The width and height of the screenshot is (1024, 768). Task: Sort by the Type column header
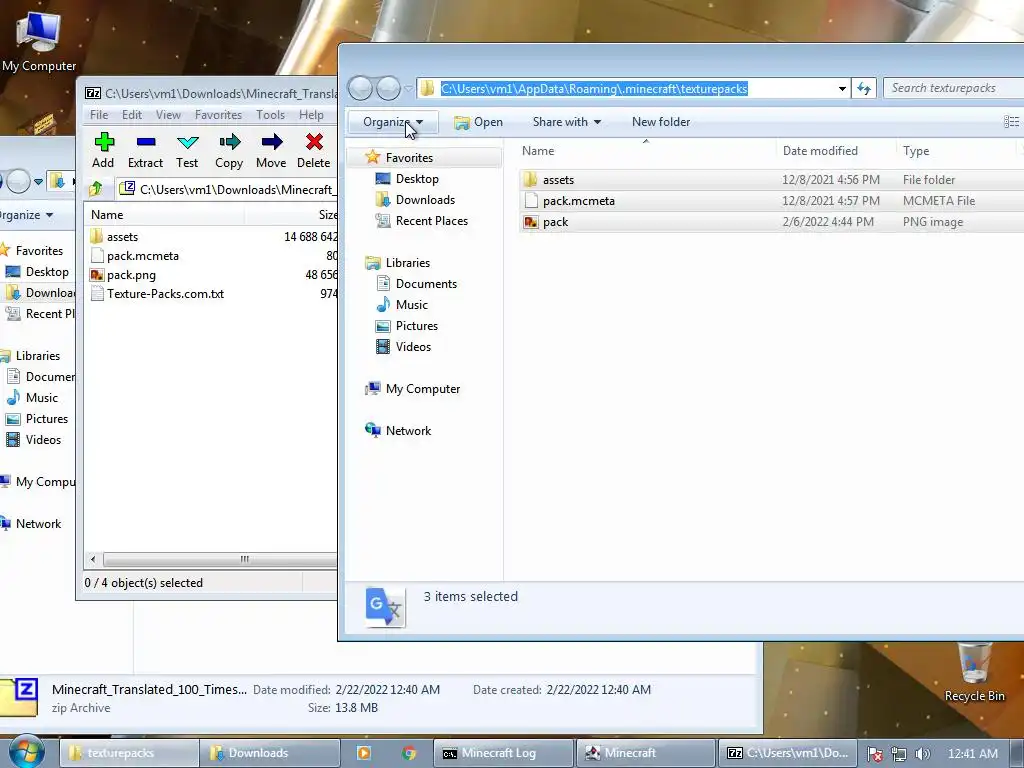click(955, 151)
